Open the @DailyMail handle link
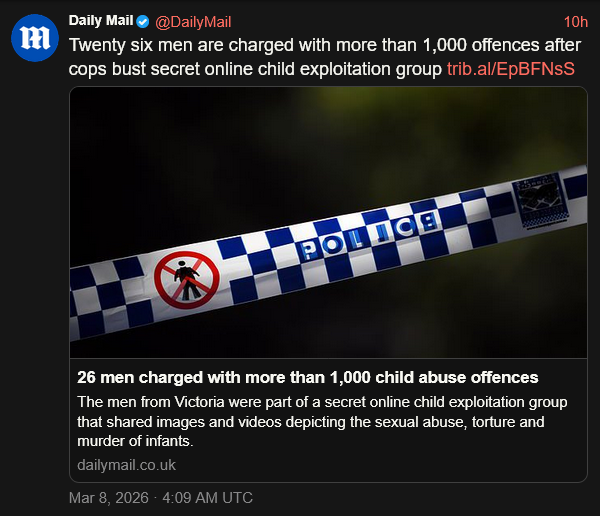Image resolution: width=600 pixels, height=516 pixels. point(193,22)
